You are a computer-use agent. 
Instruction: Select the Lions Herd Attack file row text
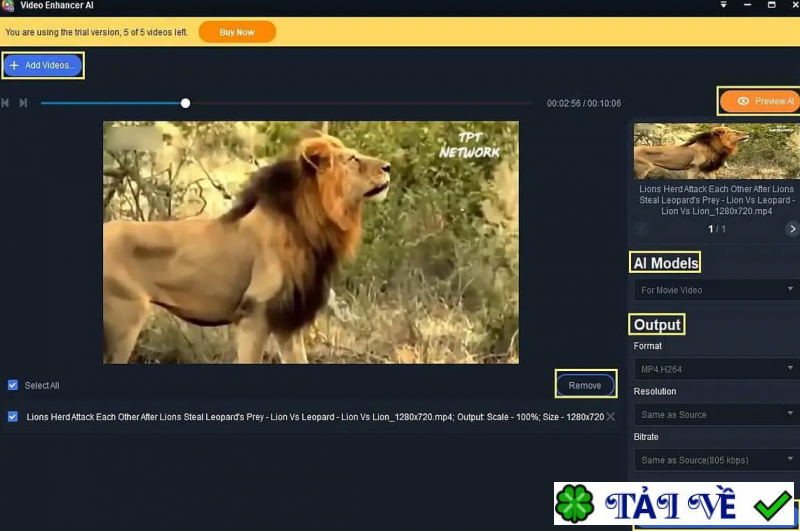click(x=315, y=417)
